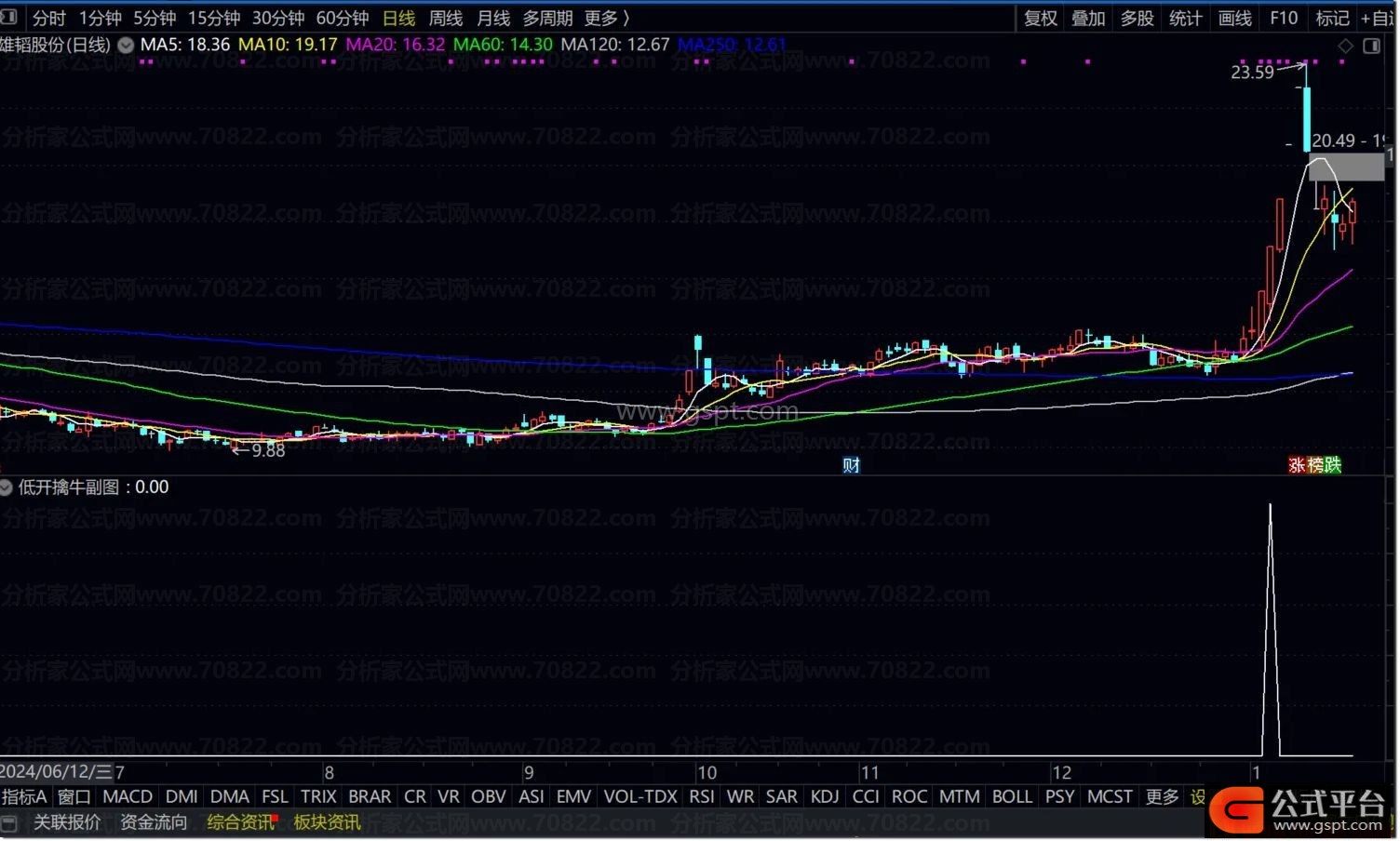Expand the MA indicator dropdown arrow
This screenshot has width=1400, height=841.
point(126,45)
